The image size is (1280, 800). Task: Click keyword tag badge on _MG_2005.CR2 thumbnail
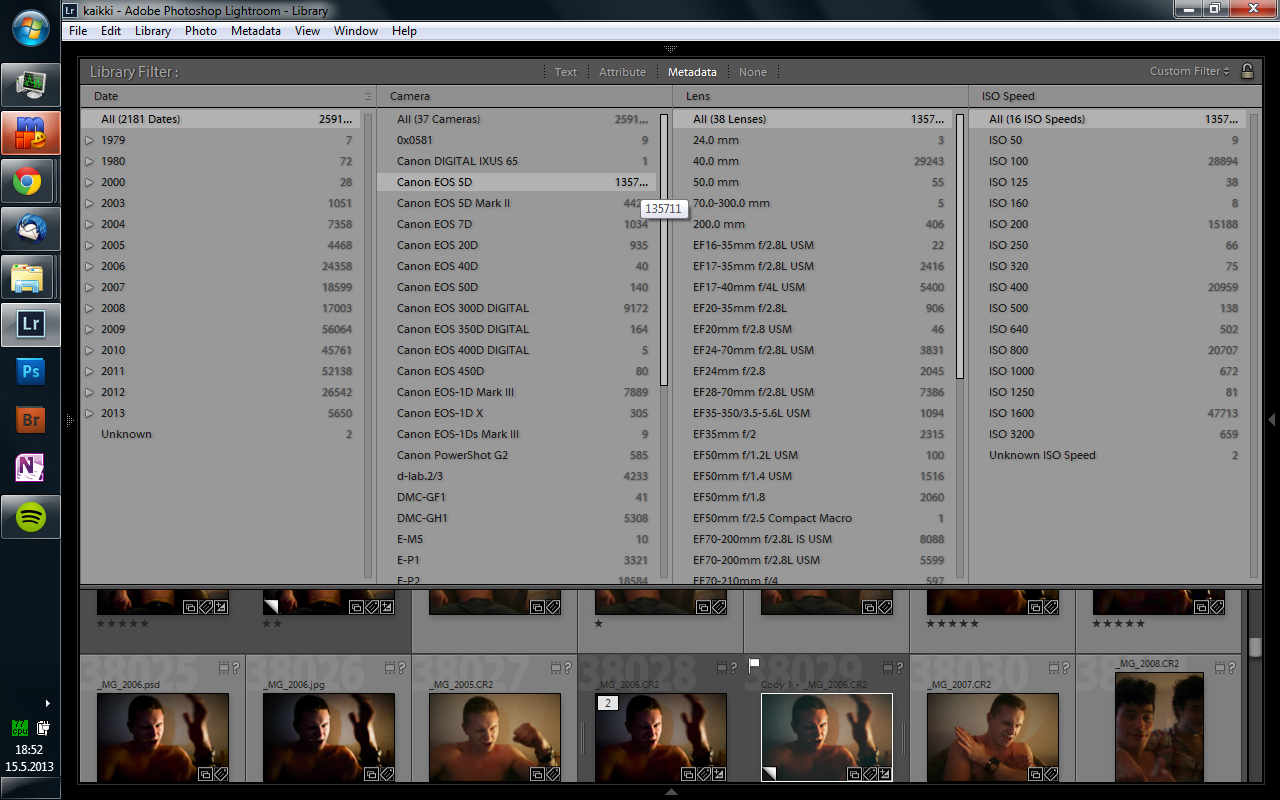point(553,774)
